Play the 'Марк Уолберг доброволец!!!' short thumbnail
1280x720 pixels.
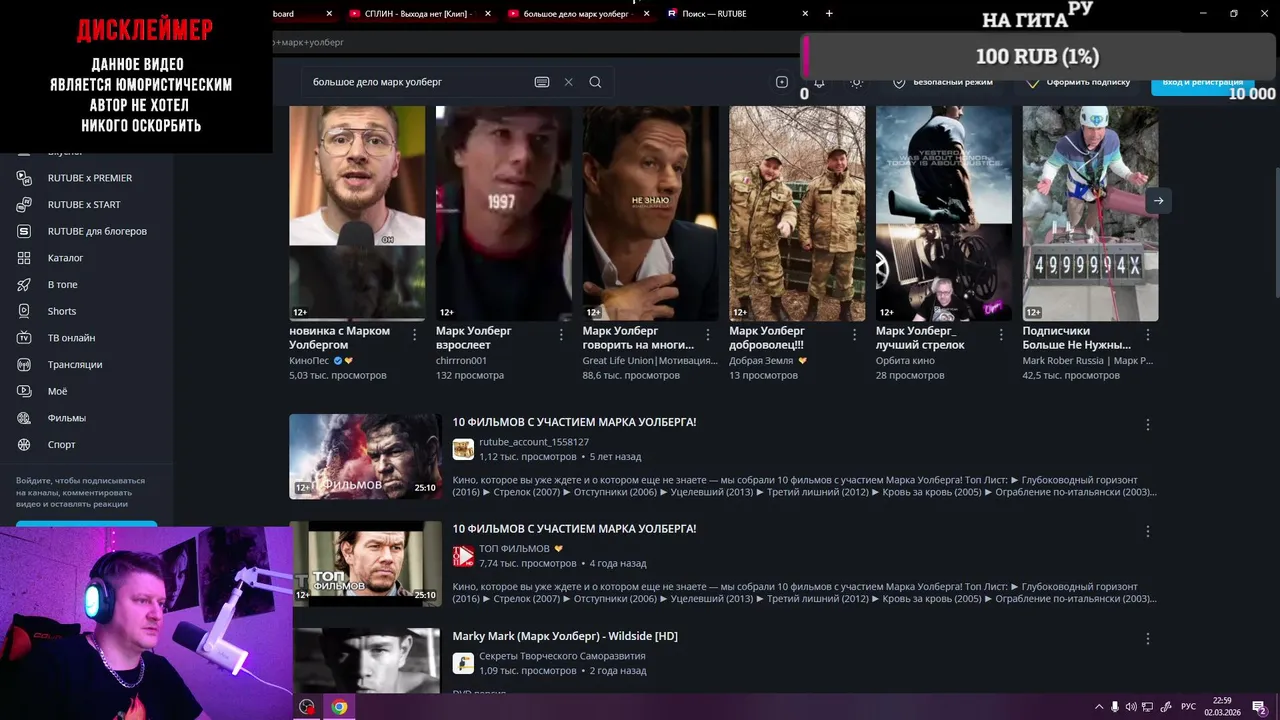point(797,213)
